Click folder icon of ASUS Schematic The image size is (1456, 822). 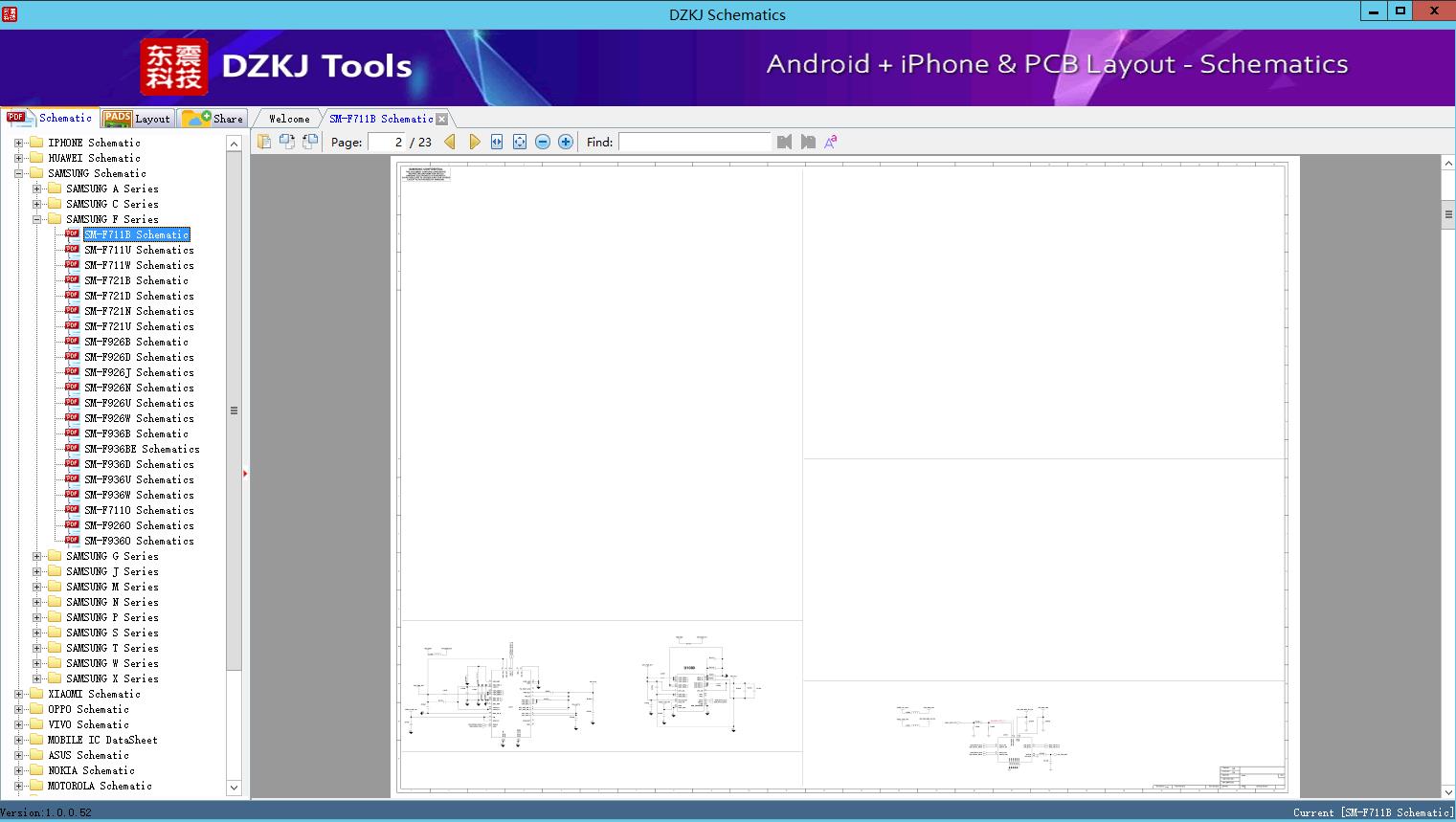(36, 755)
